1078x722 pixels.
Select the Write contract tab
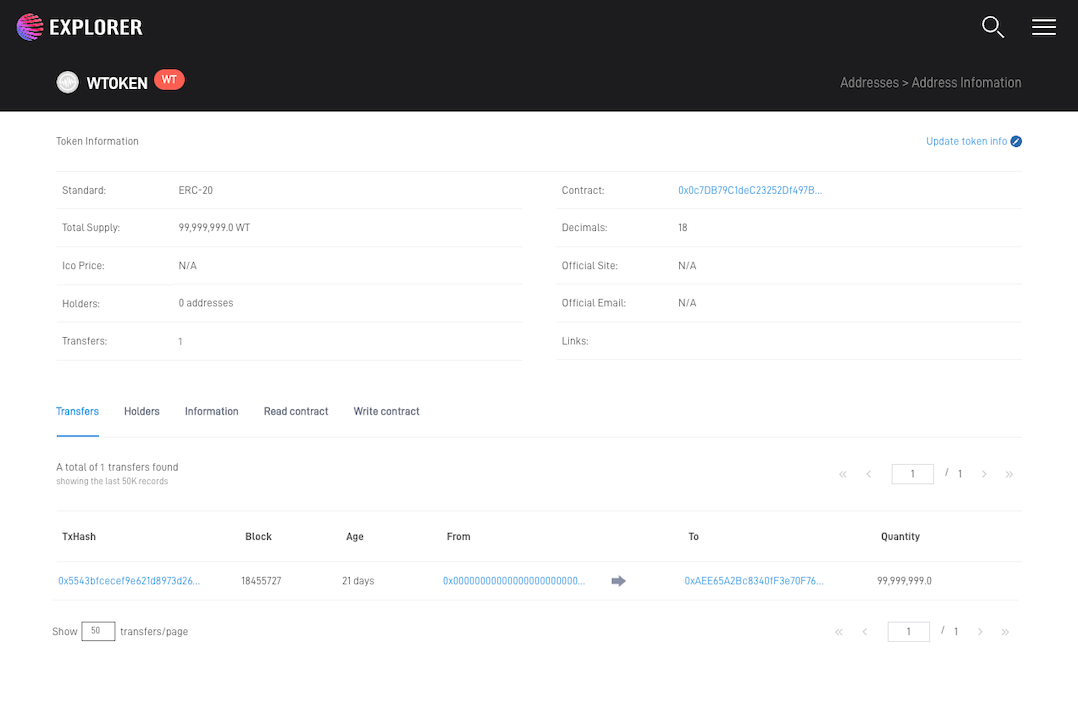coord(386,412)
